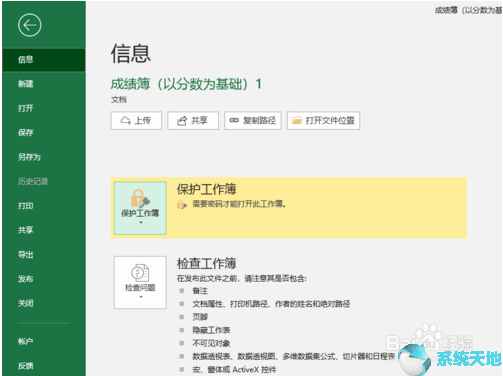The height and width of the screenshot is (376, 503).
Task: Click text 需要密码才能打开此工作簿
Action: (x=239, y=204)
